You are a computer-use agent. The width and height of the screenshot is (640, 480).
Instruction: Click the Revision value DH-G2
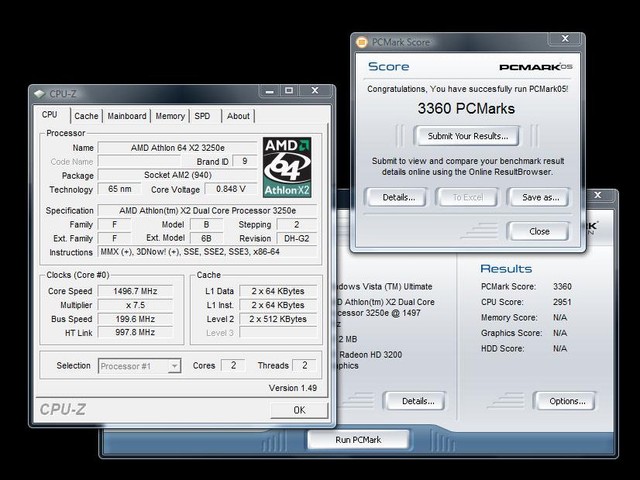(x=297, y=238)
